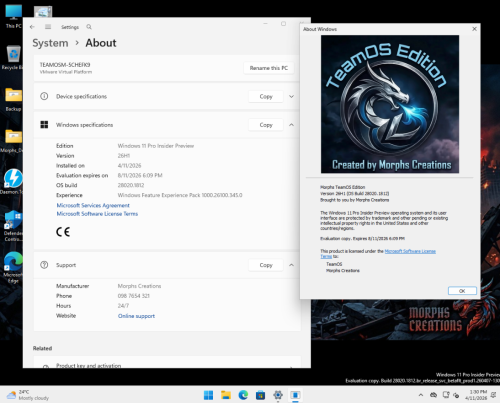Screen dimensions: 500x403
Task: Open the Settings navigation hamburger menu
Action: 48,27
